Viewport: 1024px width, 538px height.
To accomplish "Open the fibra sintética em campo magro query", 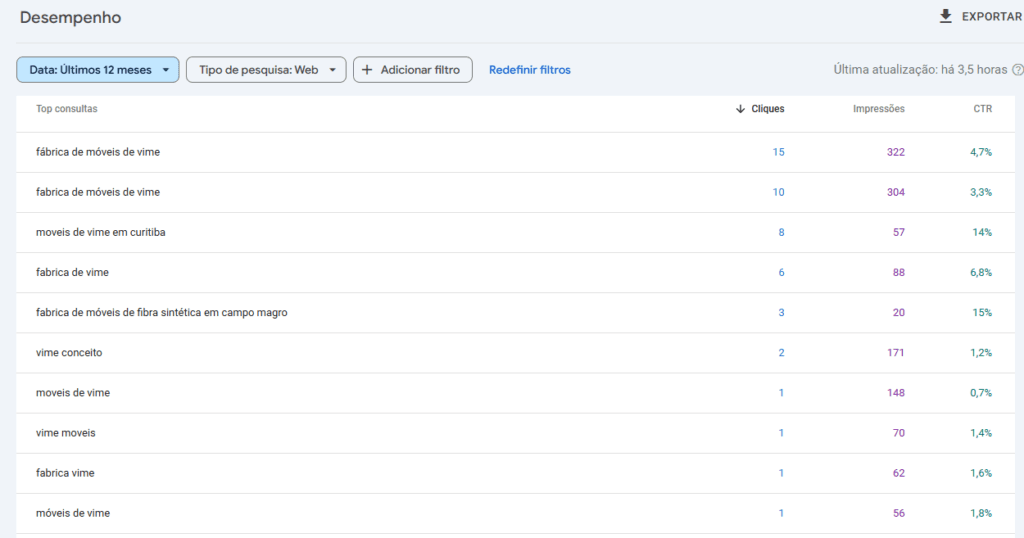I will pos(161,312).
